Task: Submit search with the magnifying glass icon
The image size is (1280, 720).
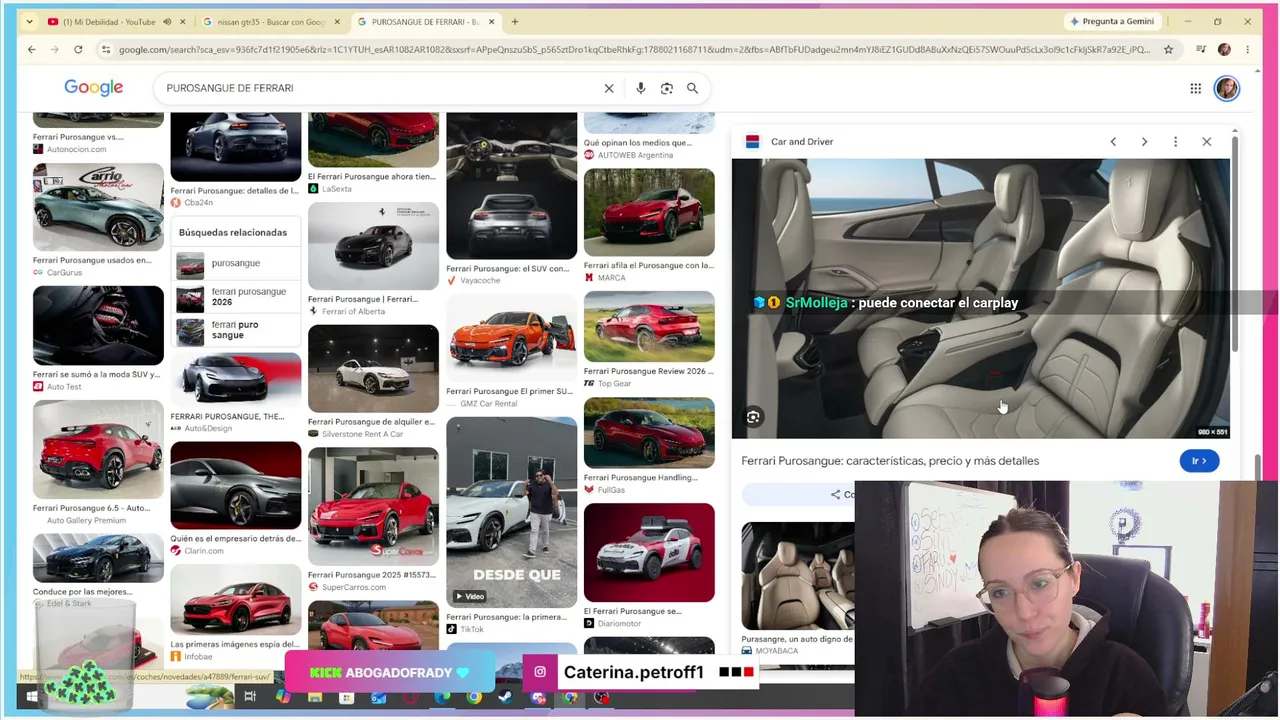Action: 692,88
